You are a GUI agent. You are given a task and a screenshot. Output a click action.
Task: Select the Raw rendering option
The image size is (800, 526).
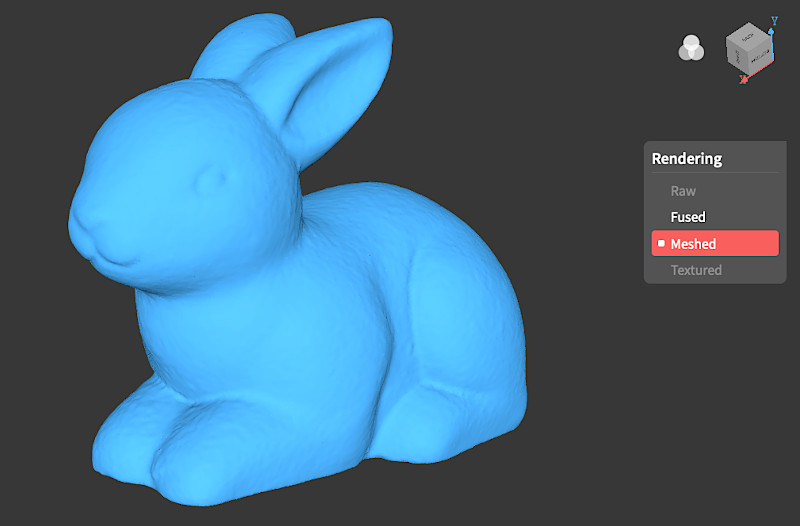tap(715, 191)
